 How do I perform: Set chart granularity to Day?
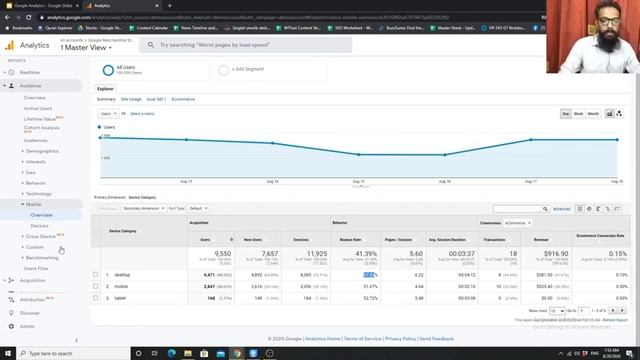coord(566,114)
